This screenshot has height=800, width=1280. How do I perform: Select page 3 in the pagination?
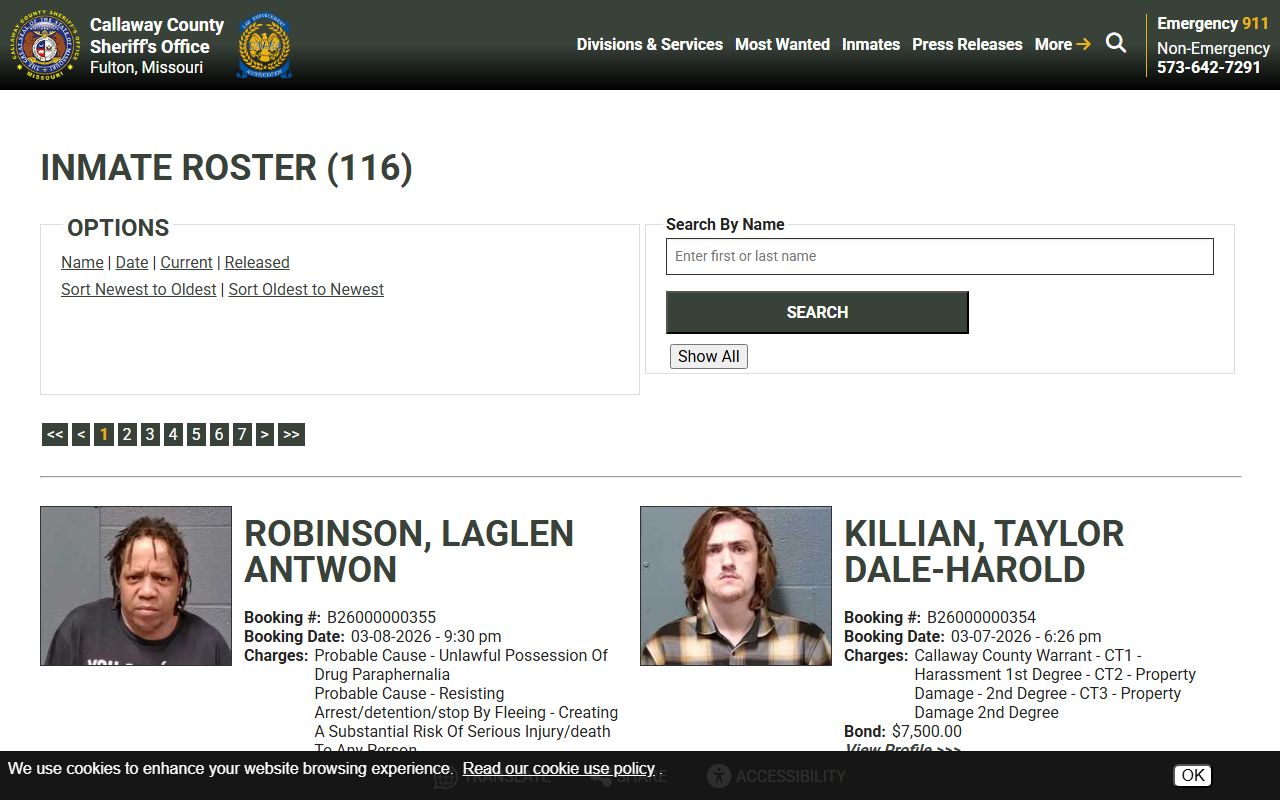(150, 434)
